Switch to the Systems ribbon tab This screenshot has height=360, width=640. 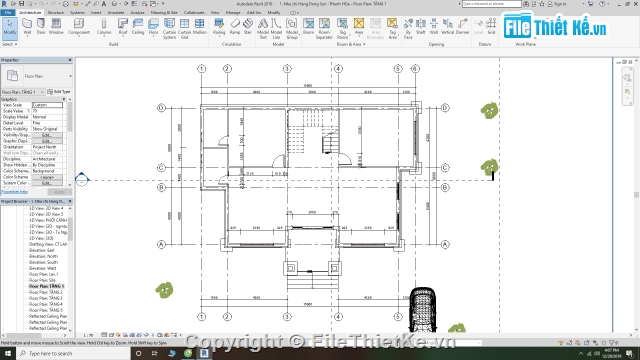coord(77,13)
